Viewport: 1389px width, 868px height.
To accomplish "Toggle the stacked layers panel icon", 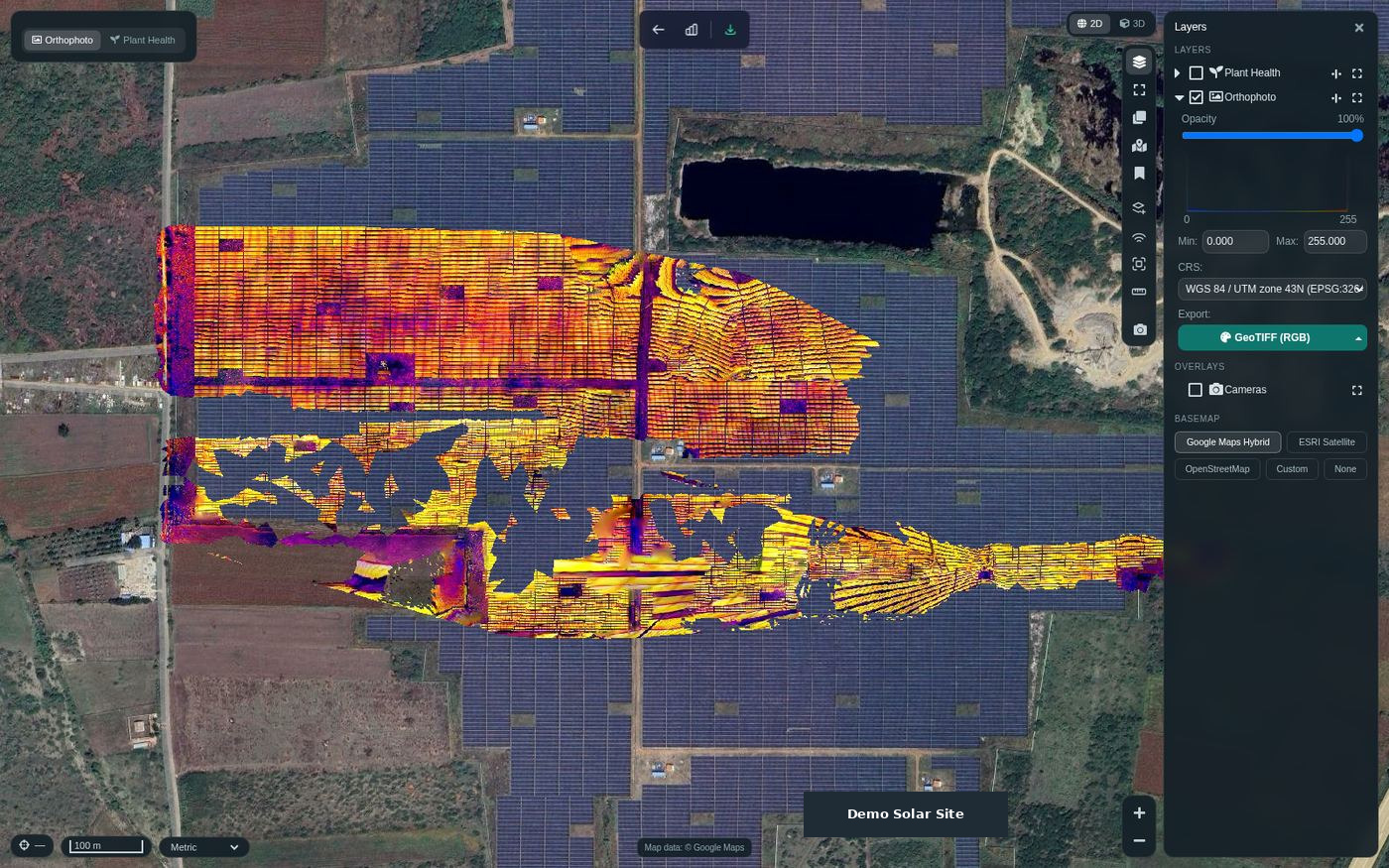I will click(x=1139, y=62).
